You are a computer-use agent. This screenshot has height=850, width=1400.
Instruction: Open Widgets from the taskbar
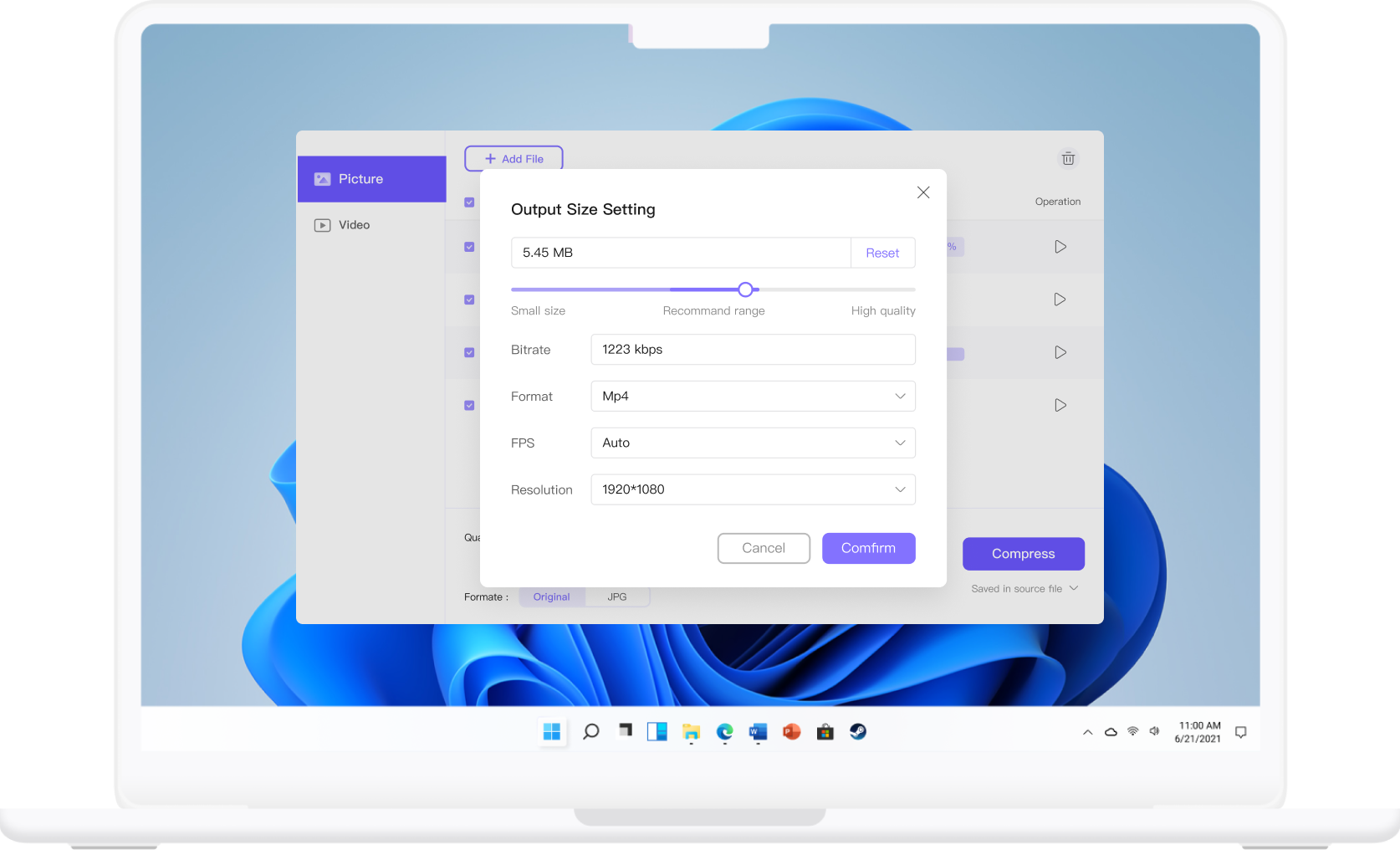pos(657,732)
